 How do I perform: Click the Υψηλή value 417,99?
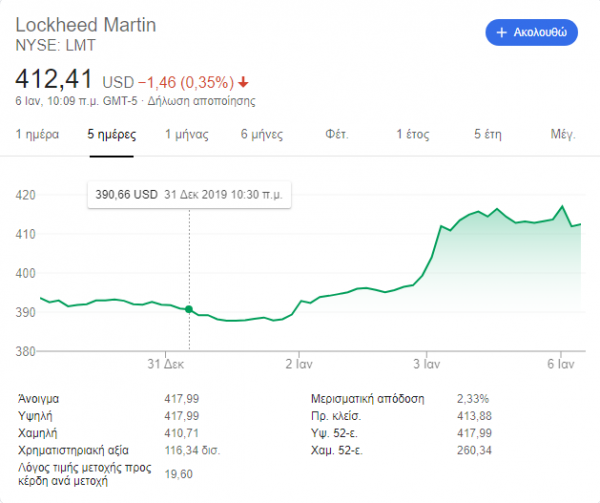(182, 416)
